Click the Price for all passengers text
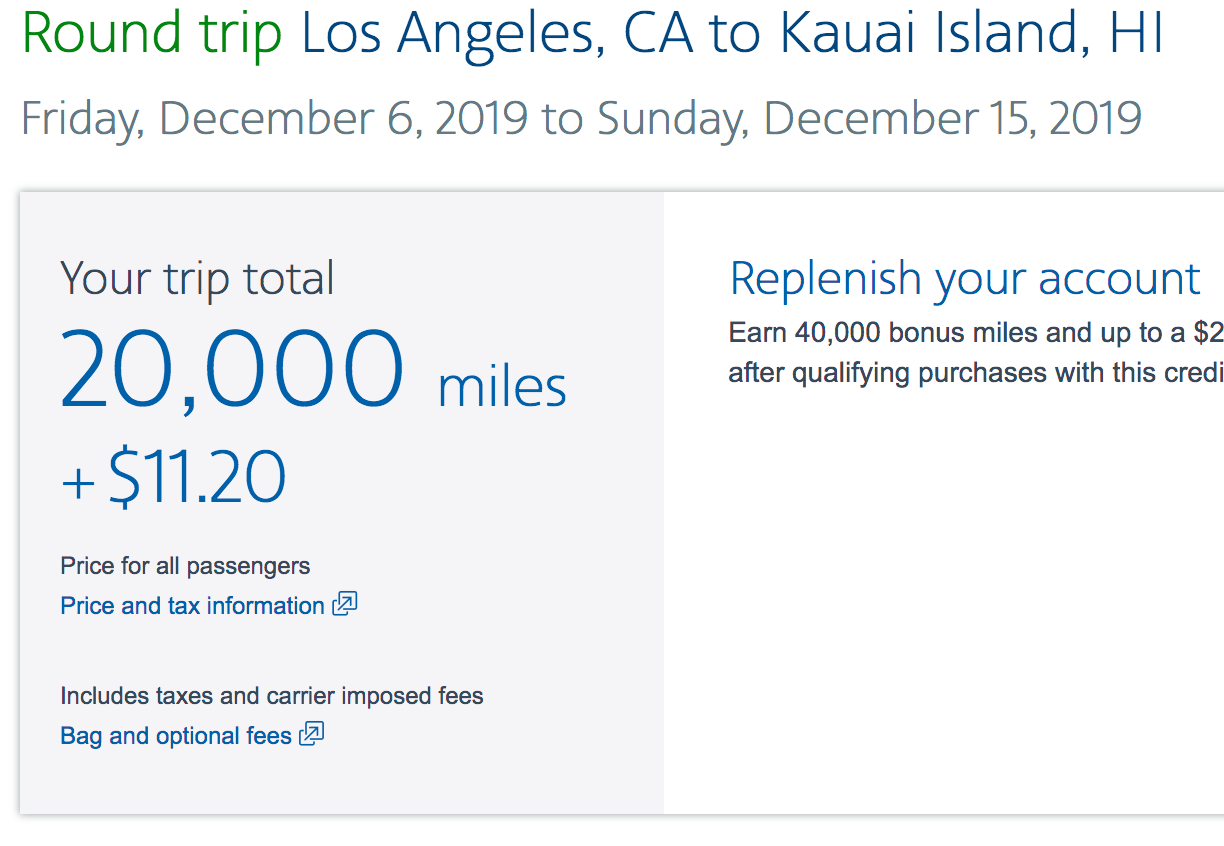 (x=185, y=566)
